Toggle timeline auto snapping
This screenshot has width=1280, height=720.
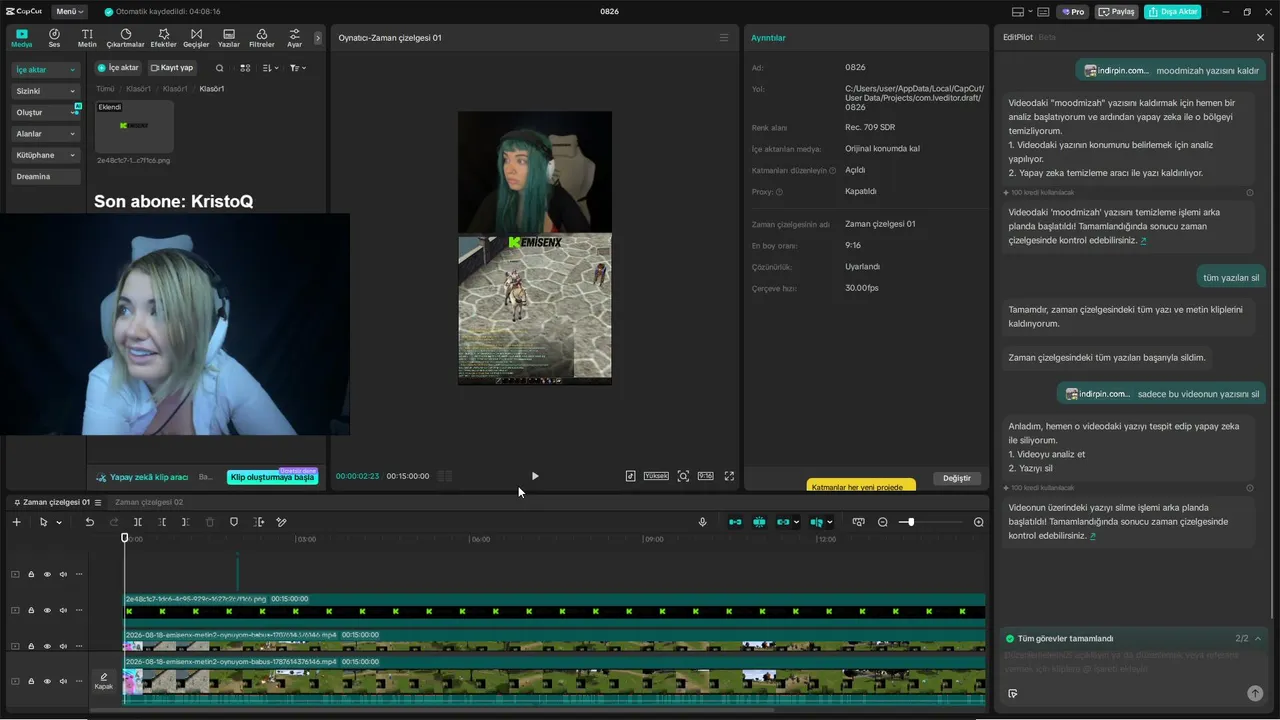click(759, 522)
